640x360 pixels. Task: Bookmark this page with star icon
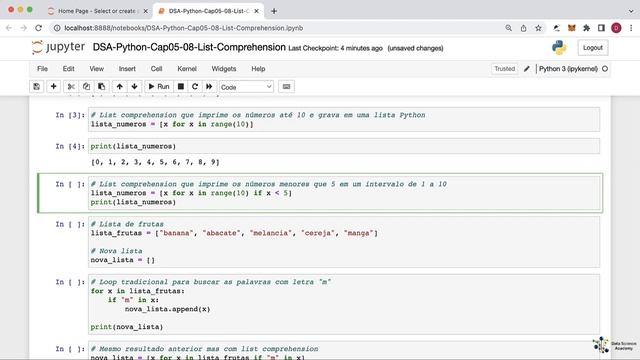pos(538,28)
